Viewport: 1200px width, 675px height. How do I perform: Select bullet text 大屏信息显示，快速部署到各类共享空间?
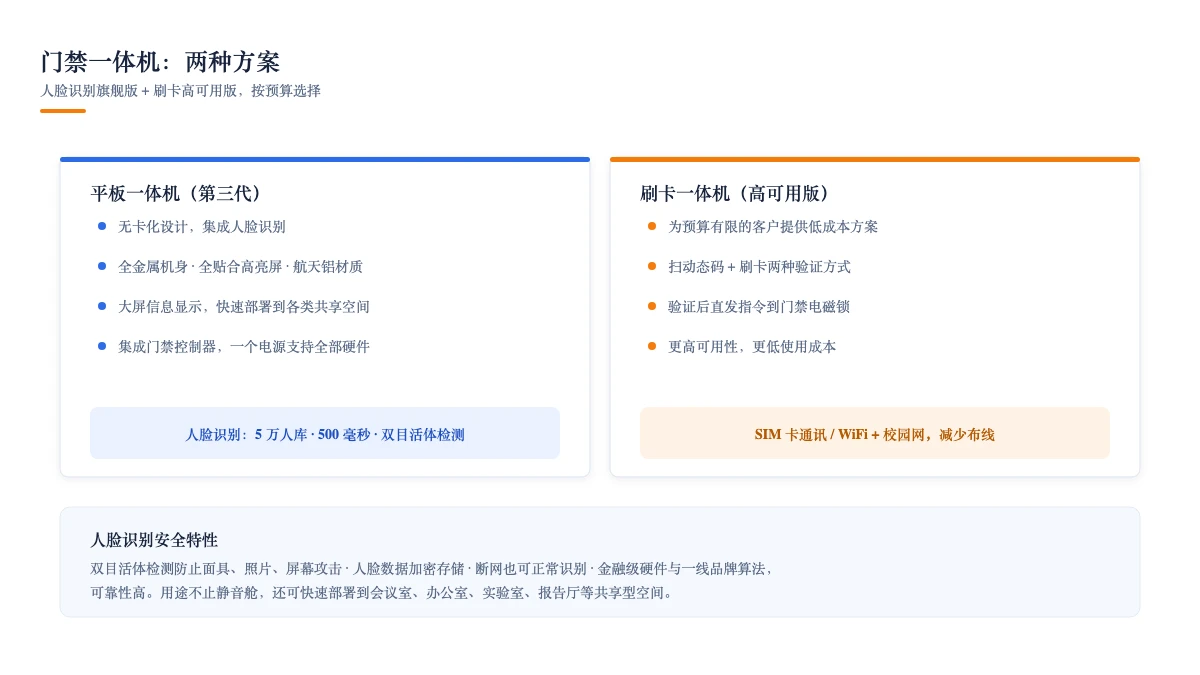tap(244, 307)
